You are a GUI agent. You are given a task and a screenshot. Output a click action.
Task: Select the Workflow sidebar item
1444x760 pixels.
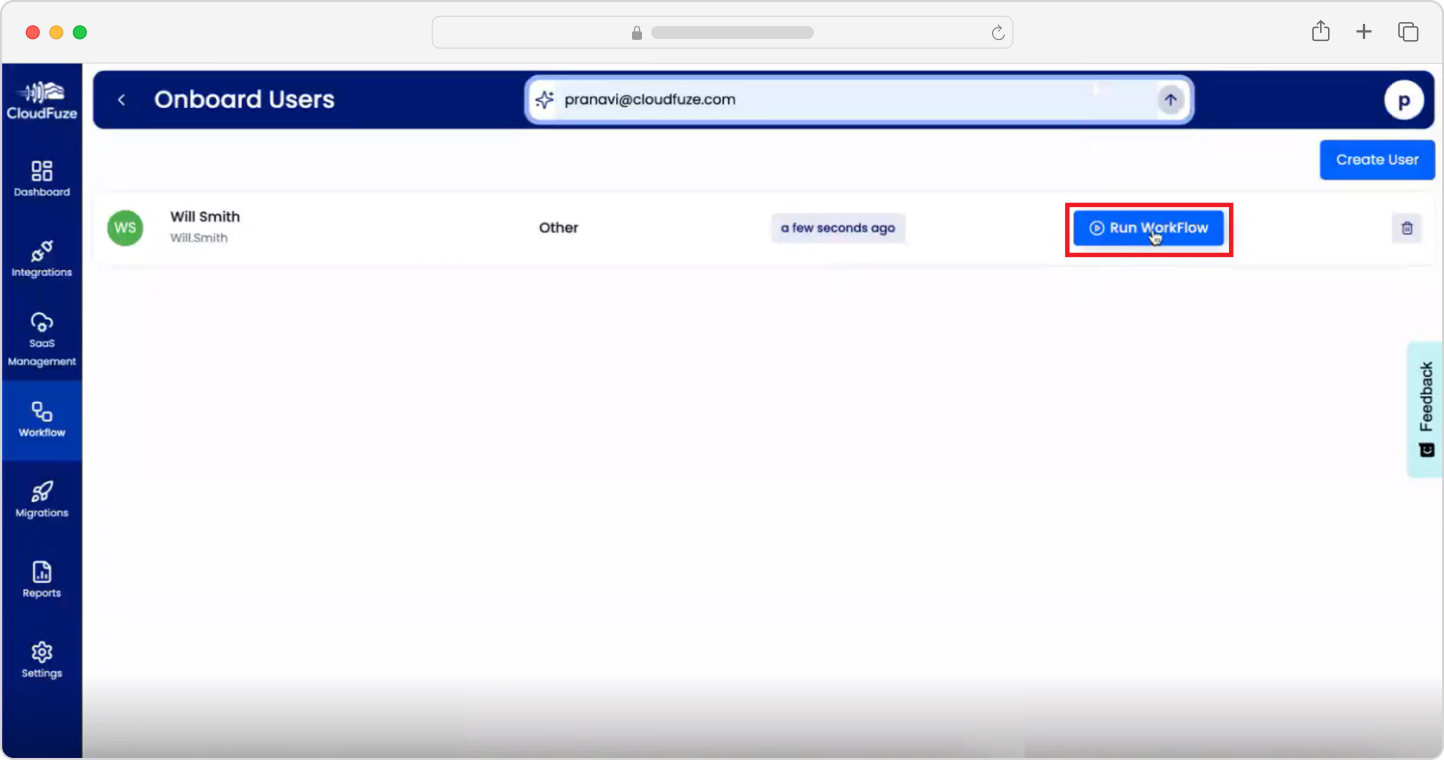click(42, 420)
